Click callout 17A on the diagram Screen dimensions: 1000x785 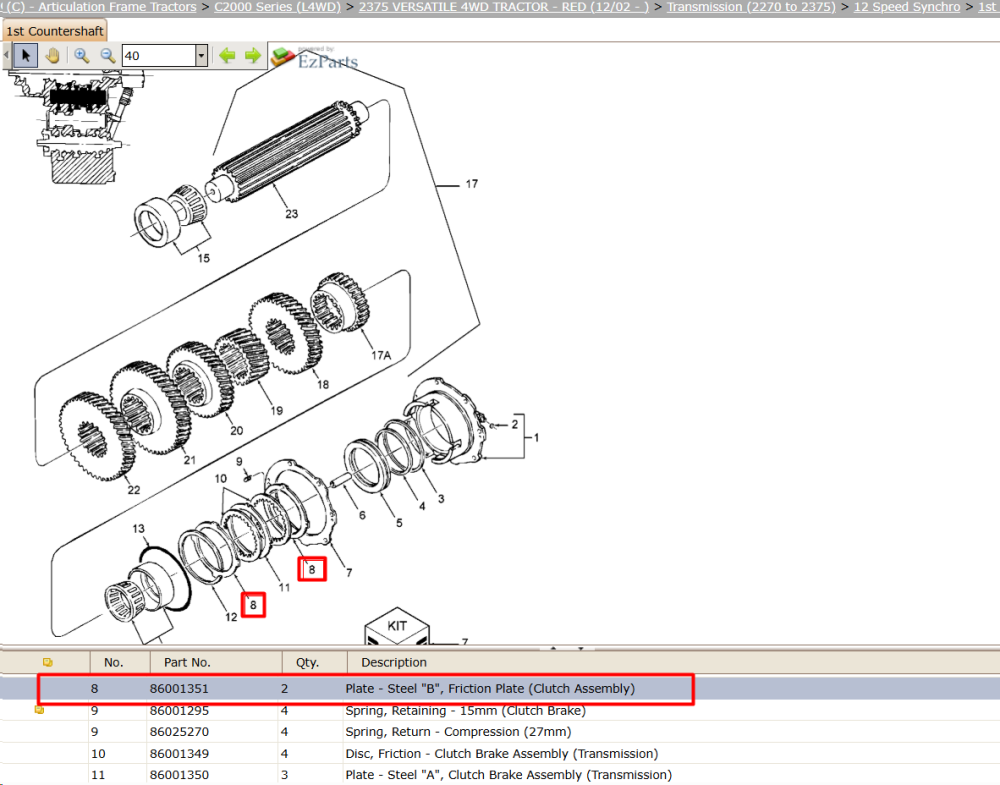381,355
